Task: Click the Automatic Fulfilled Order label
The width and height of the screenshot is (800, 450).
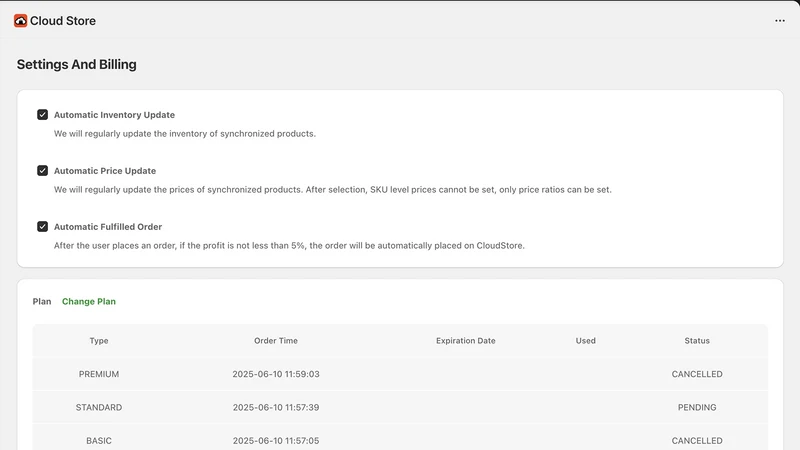Action: coord(108,227)
